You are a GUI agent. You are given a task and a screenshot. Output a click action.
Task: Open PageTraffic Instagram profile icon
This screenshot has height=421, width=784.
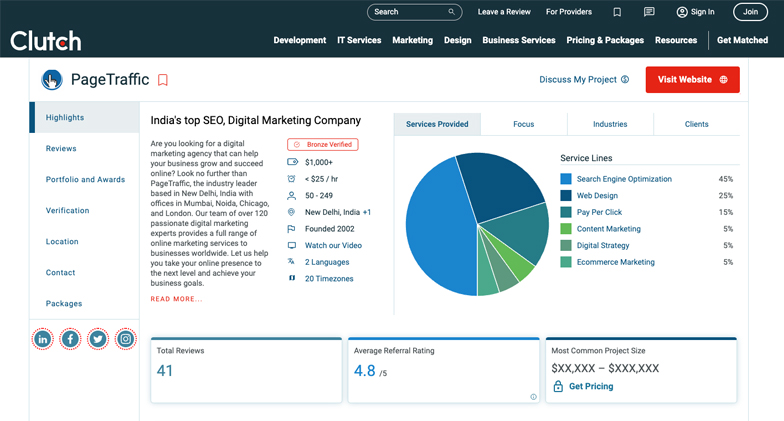pos(126,340)
